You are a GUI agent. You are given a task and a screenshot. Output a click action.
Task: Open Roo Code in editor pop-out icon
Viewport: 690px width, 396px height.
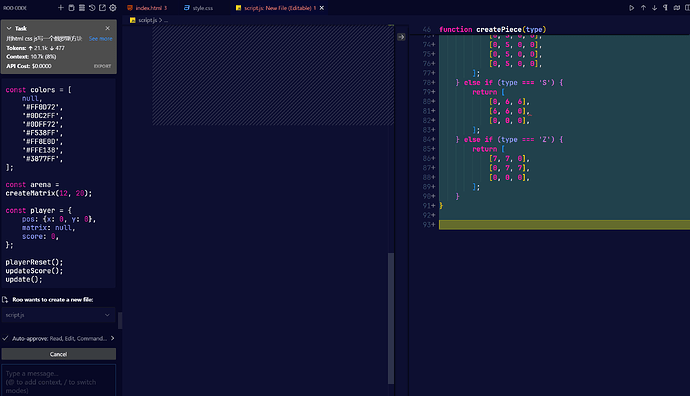[102, 8]
